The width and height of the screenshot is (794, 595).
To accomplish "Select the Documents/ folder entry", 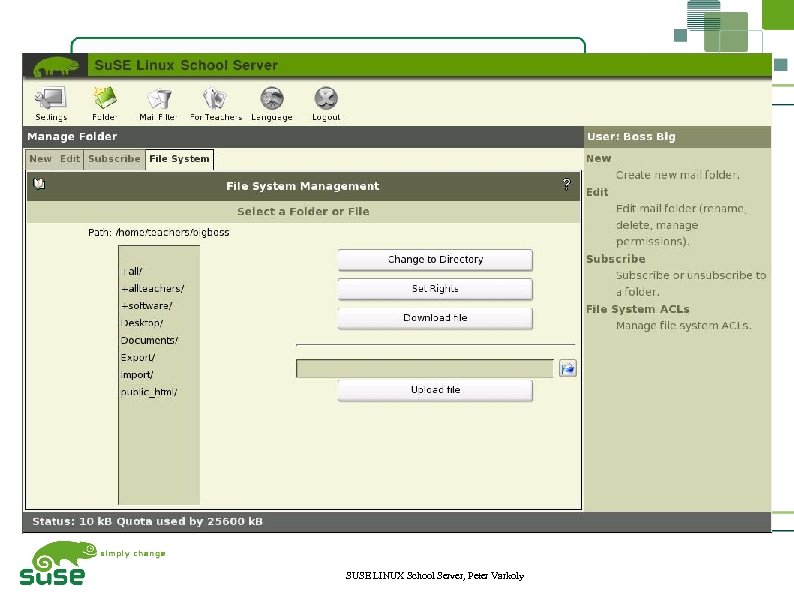I will click(x=149, y=340).
